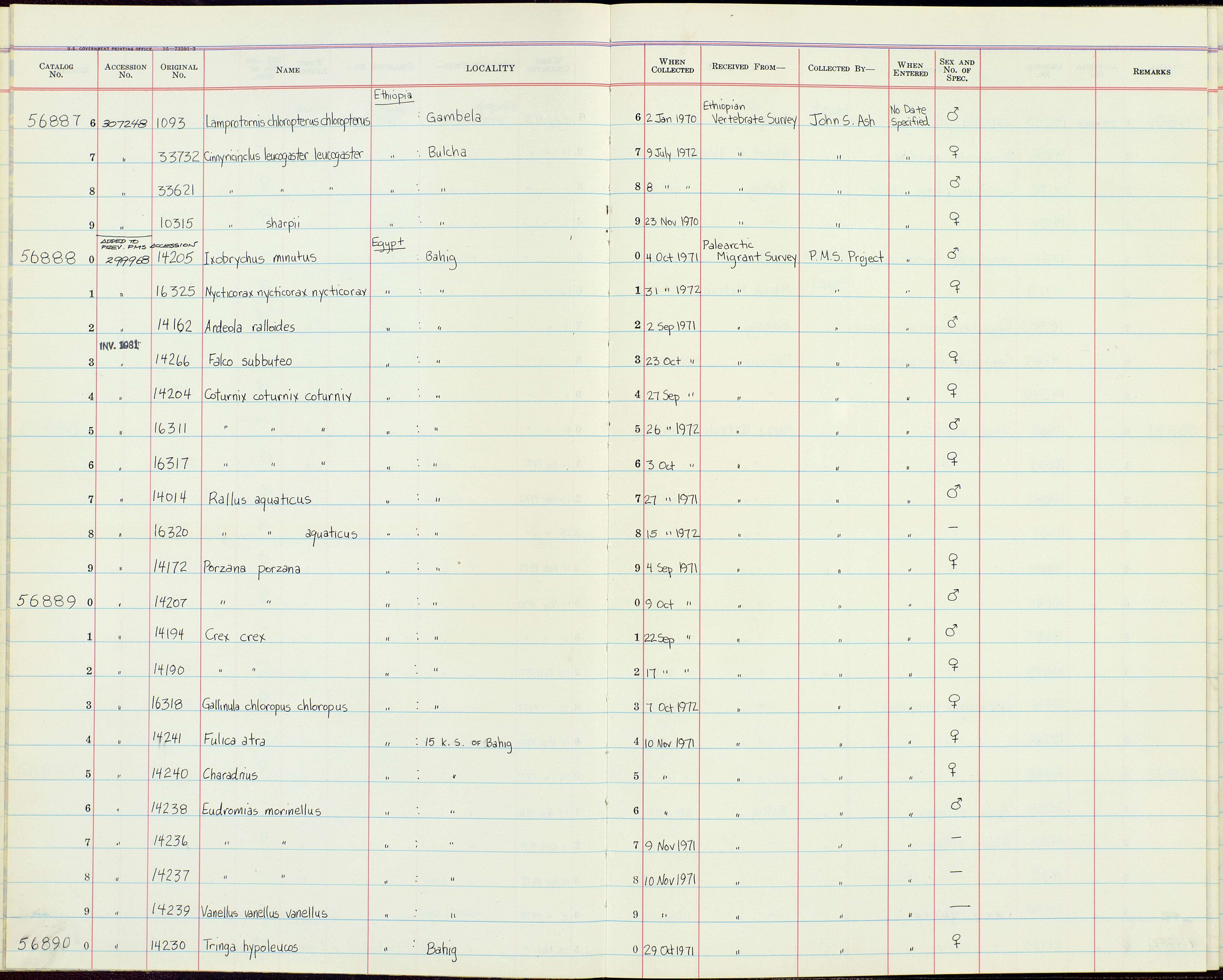
Task: Click accession number 299968
Action: click(127, 260)
